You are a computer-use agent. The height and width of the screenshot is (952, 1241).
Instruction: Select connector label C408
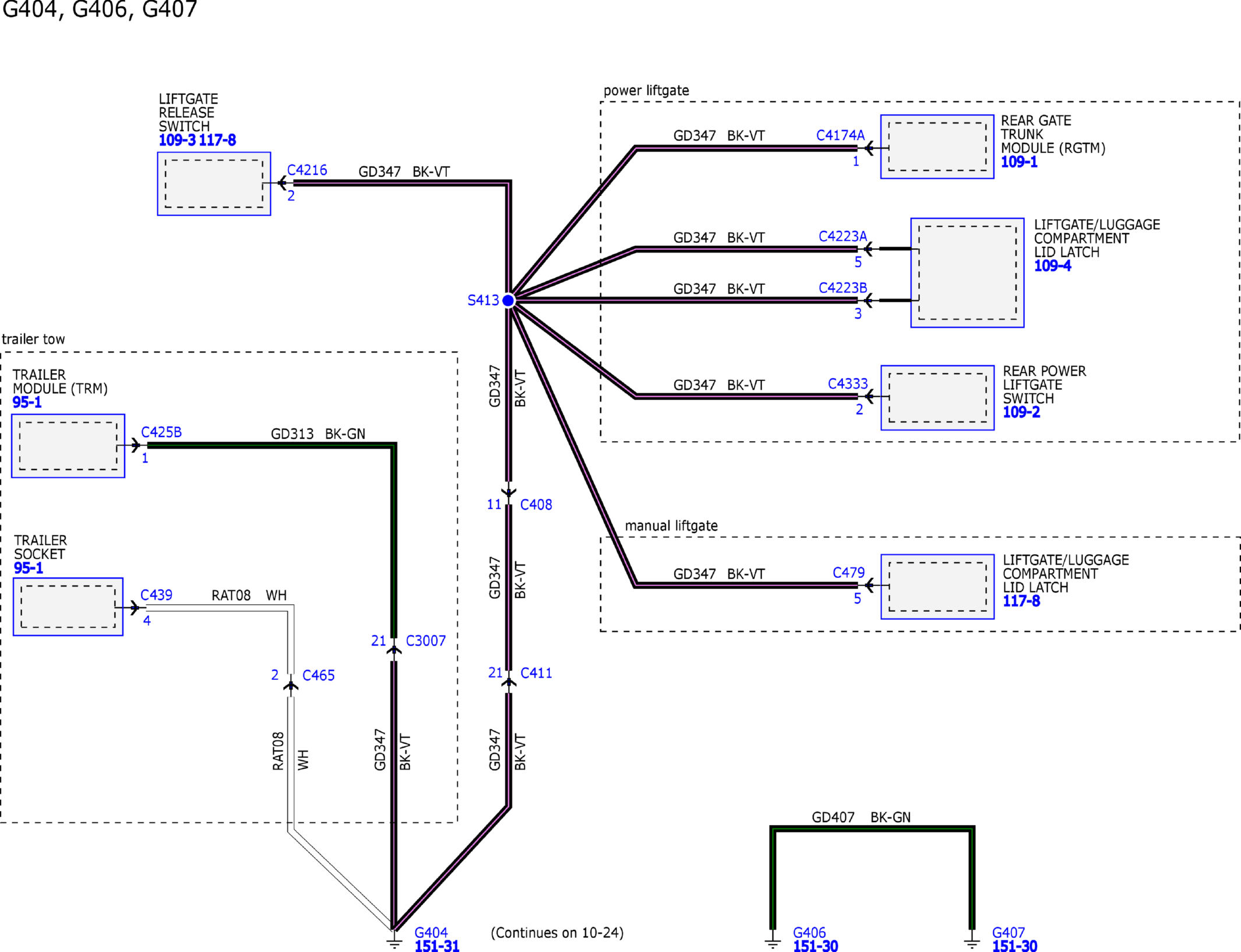[535, 505]
